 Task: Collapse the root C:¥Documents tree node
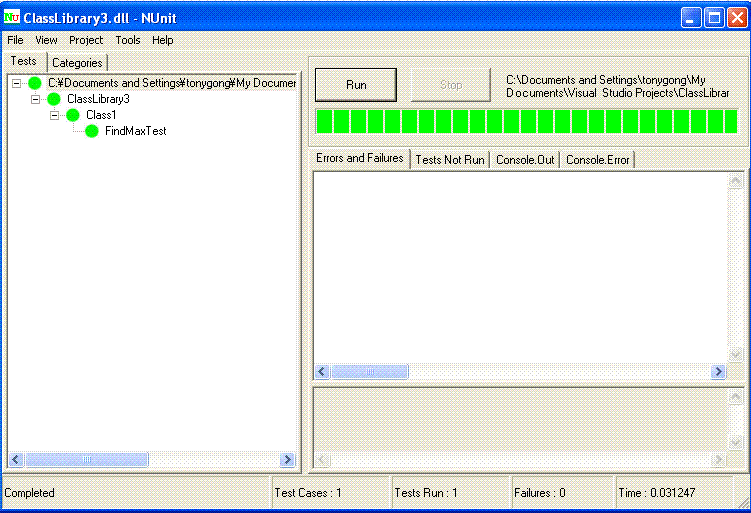click(x=16, y=83)
